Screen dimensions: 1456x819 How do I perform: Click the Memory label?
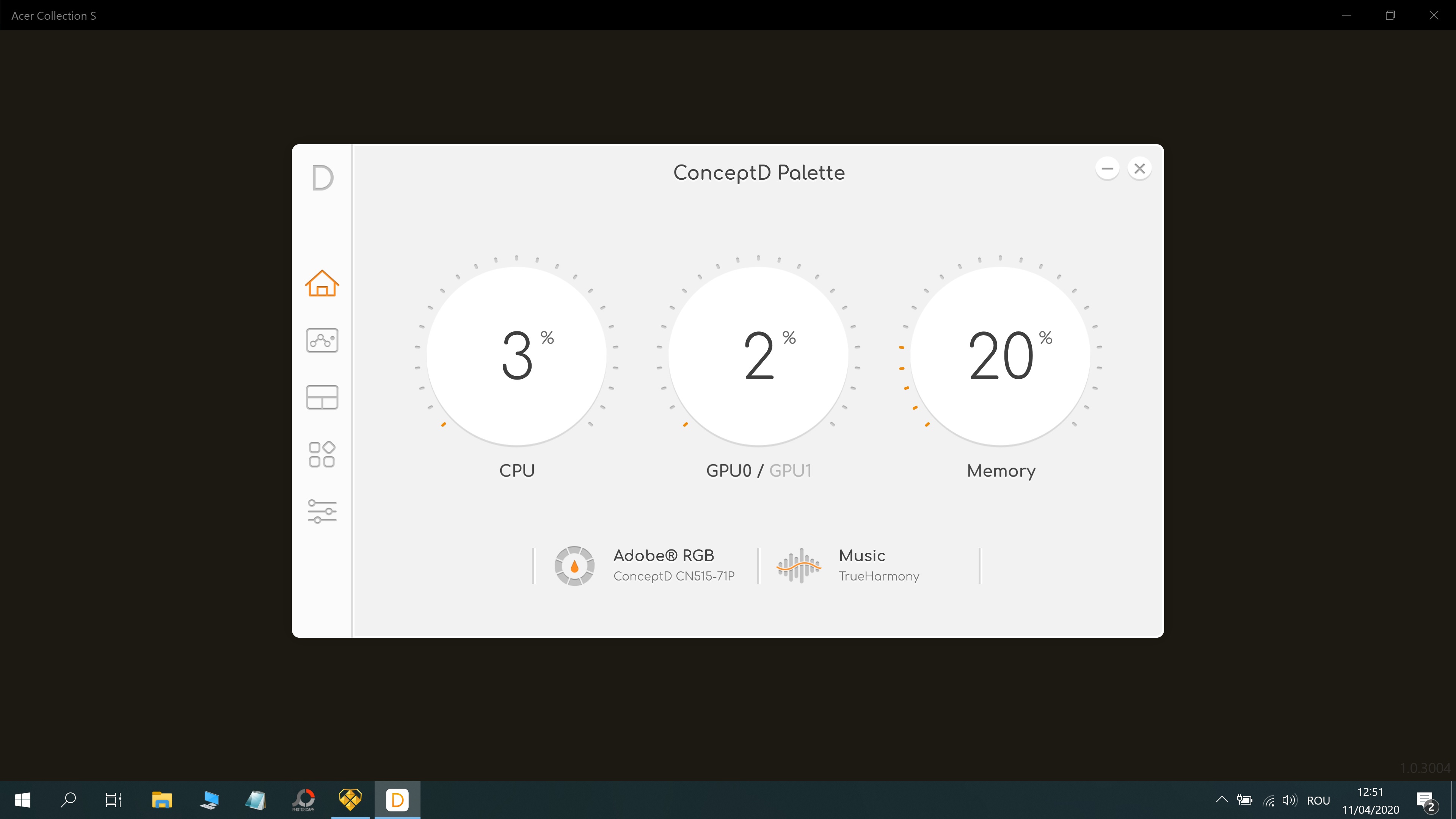[x=1001, y=471]
